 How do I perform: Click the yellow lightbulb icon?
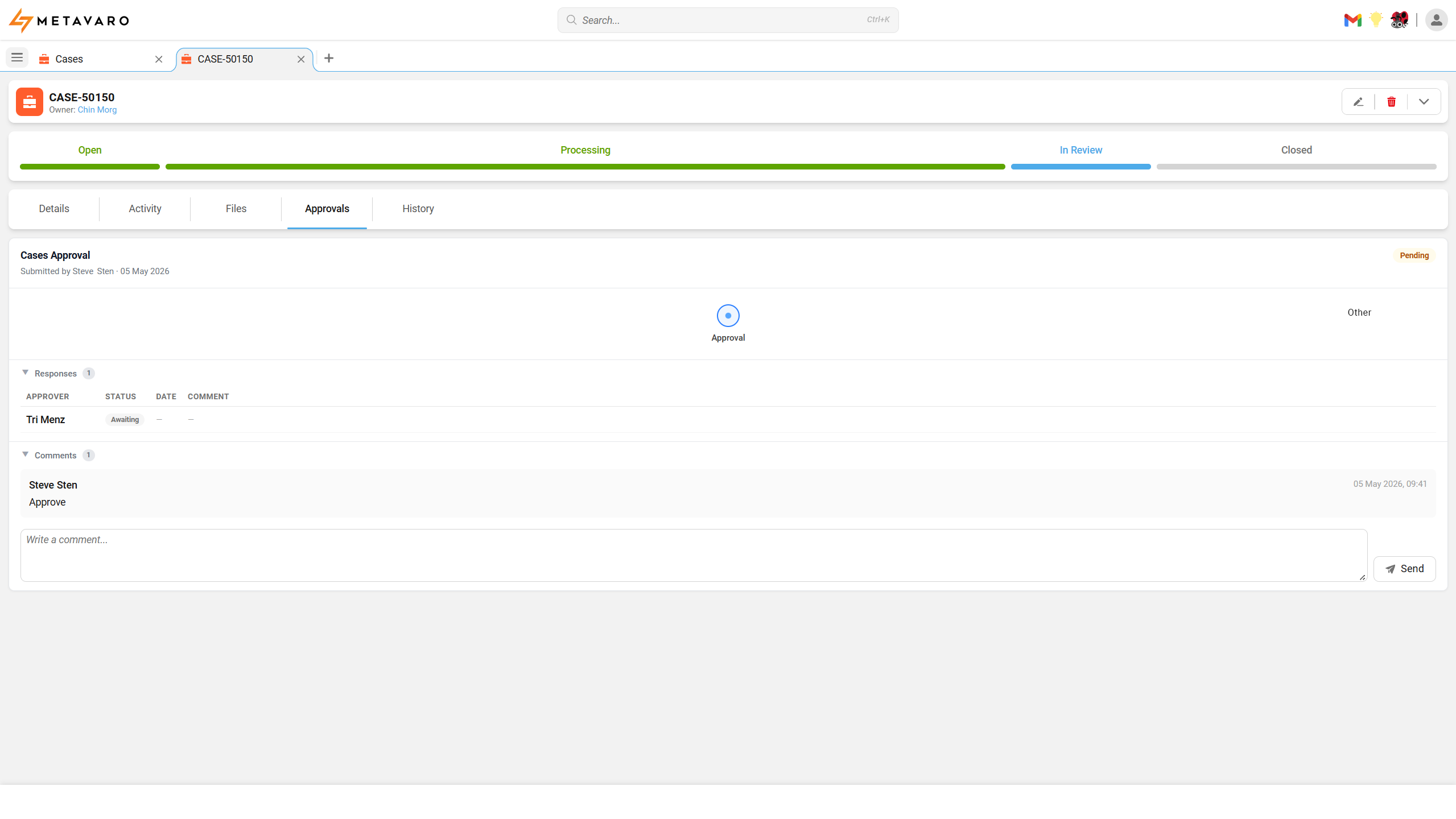click(1376, 20)
